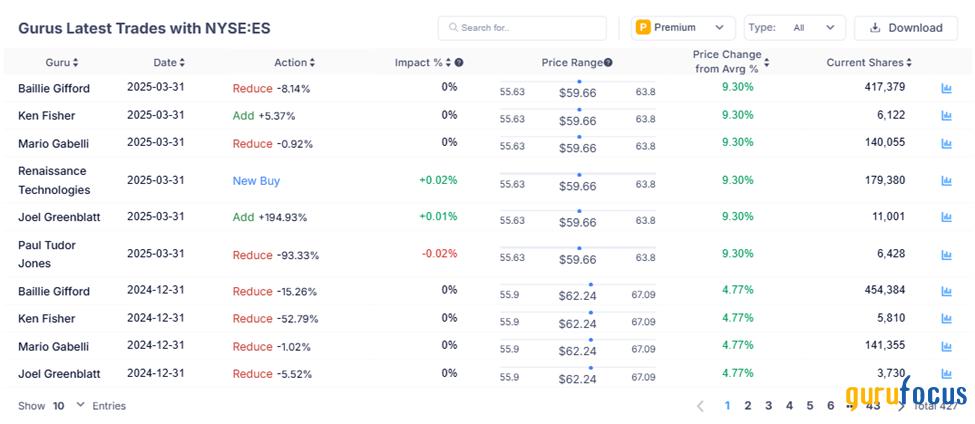
Task: Open chart icon for Paul Tudor Jones row
Action: pyautogui.click(x=946, y=255)
